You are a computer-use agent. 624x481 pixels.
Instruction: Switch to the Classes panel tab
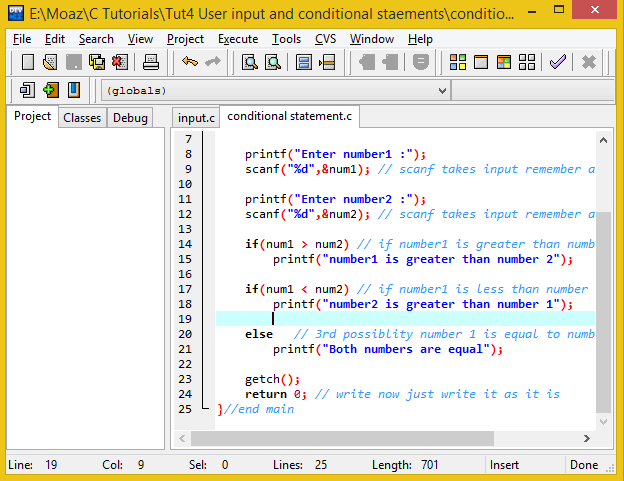(82, 118)
